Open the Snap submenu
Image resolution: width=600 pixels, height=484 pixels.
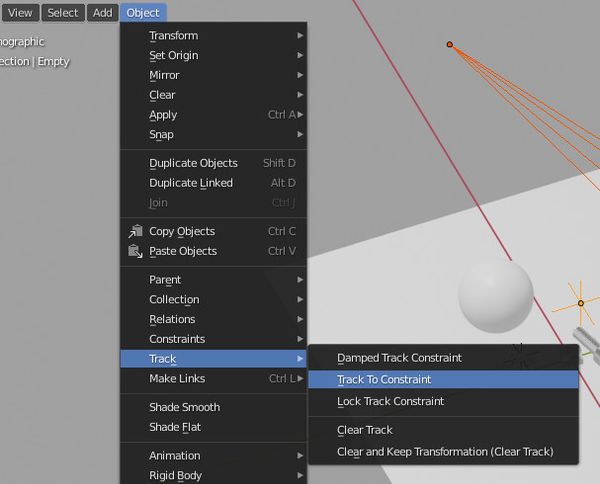214,135
